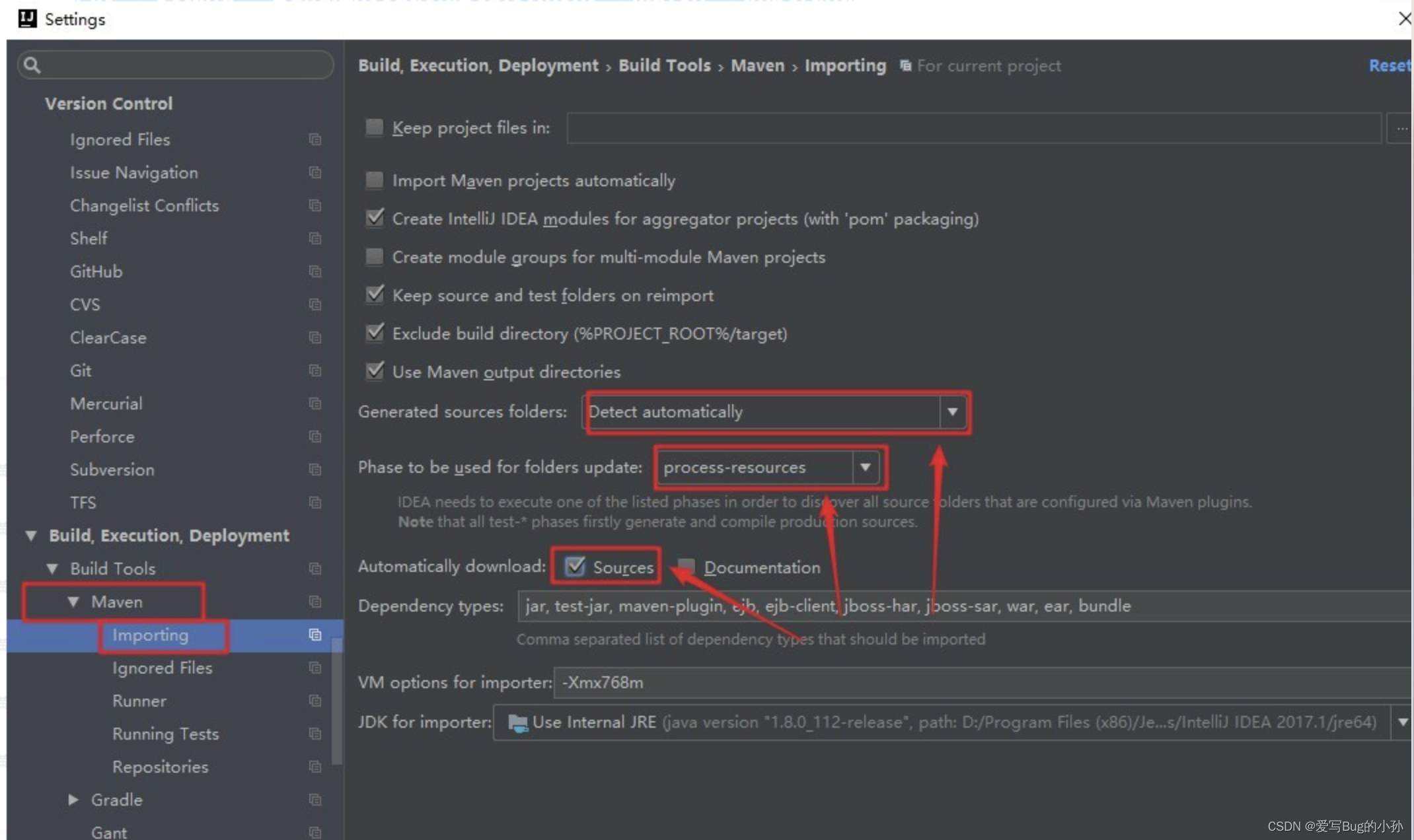
Task: Click the project-level icon beside Maven
Action: (x=315, y=602)
